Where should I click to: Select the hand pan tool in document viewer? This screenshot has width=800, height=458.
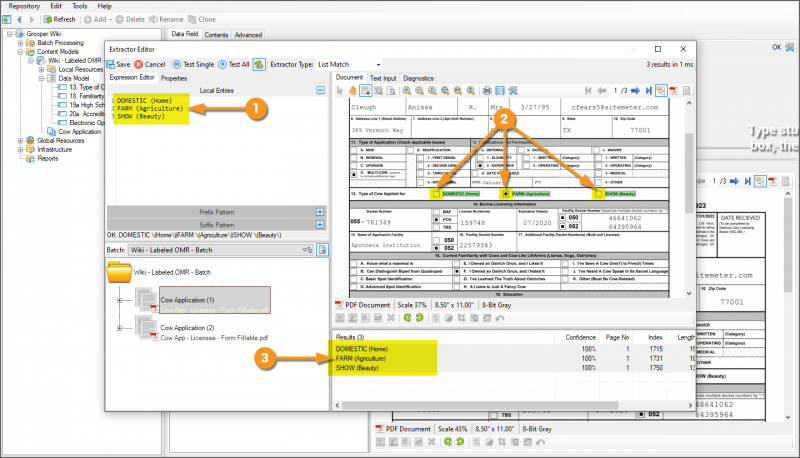tap(355, 90)
